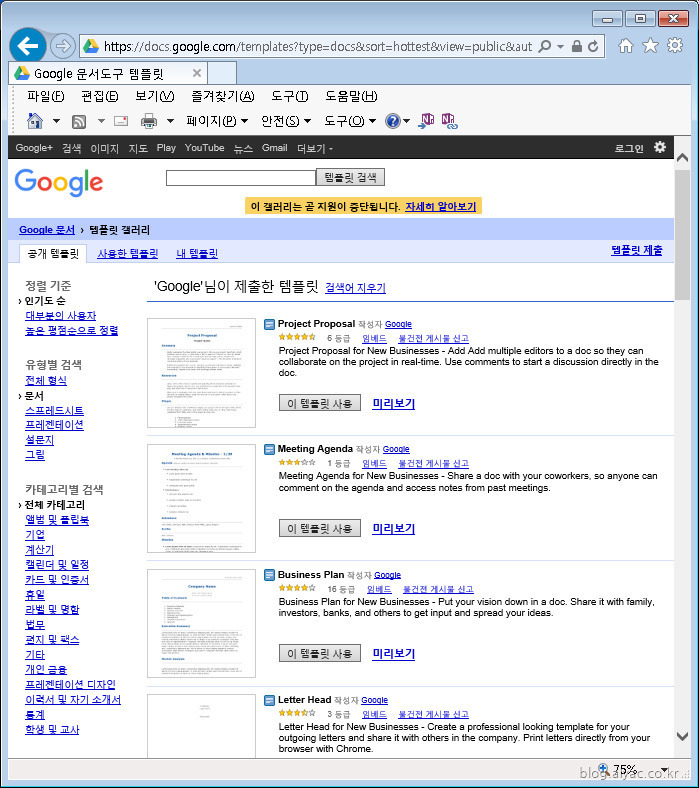Open the 도구(T) menu
The image size is (699, 788).
pyautogui.click(x=289, y=96)
